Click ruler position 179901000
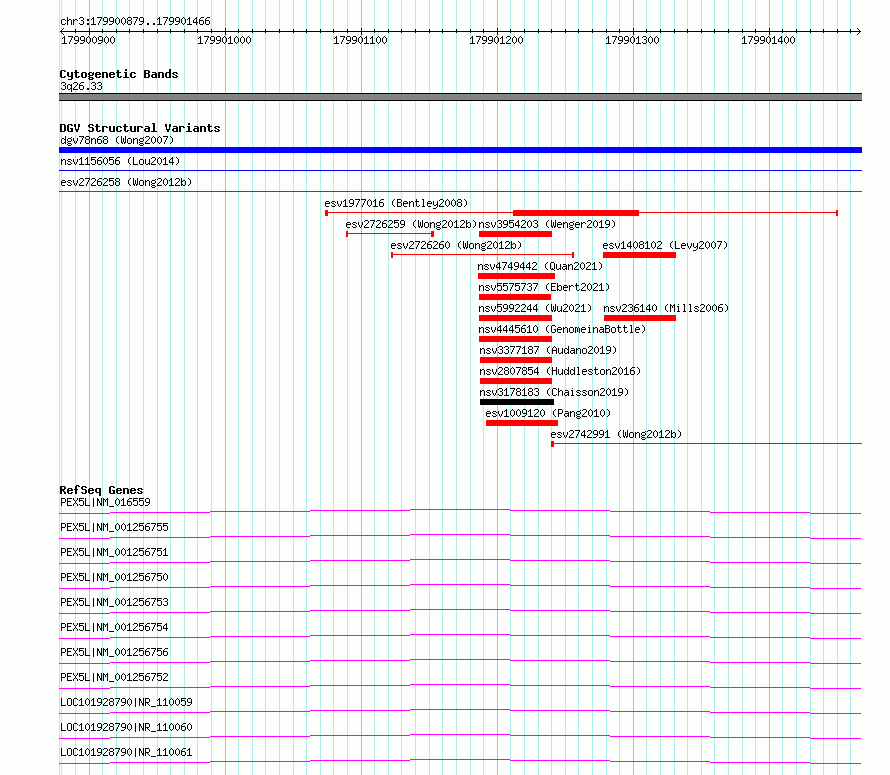This screenshot has width=890, height=775. (224, 40)
